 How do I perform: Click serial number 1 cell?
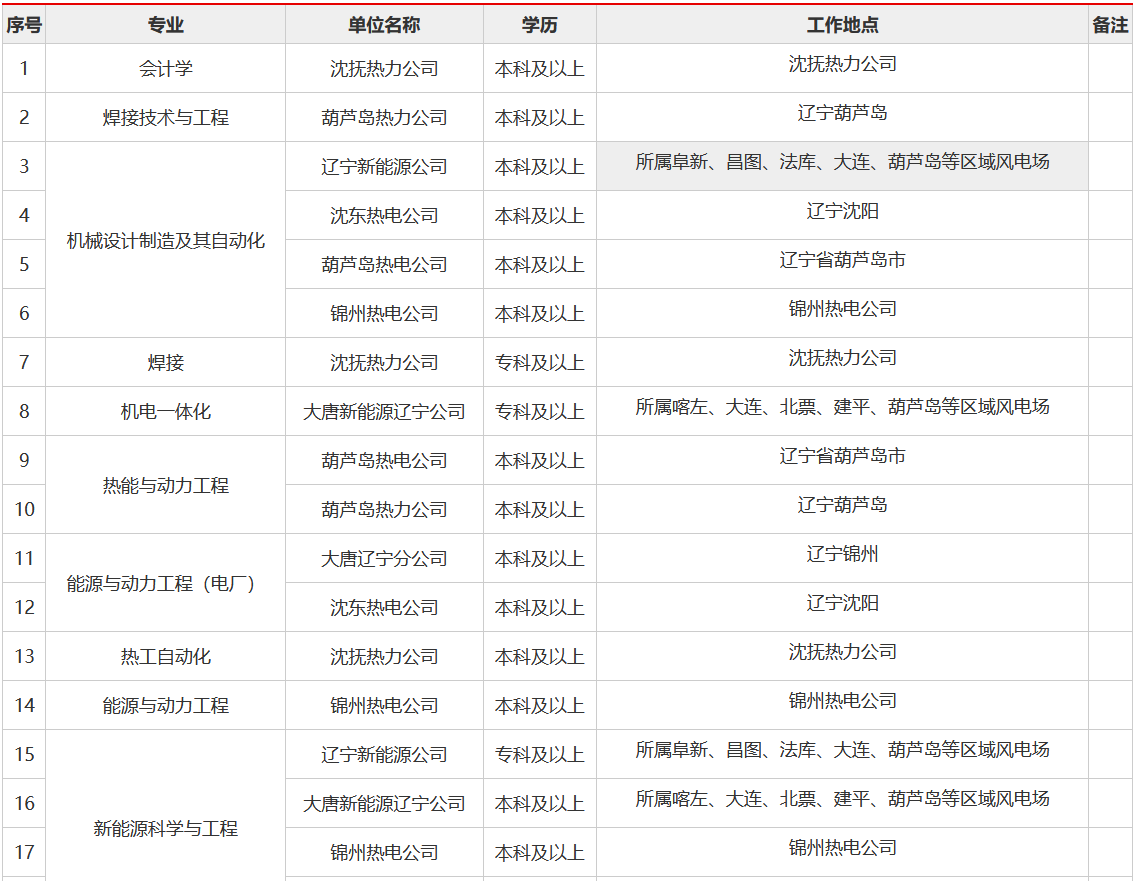24,69
